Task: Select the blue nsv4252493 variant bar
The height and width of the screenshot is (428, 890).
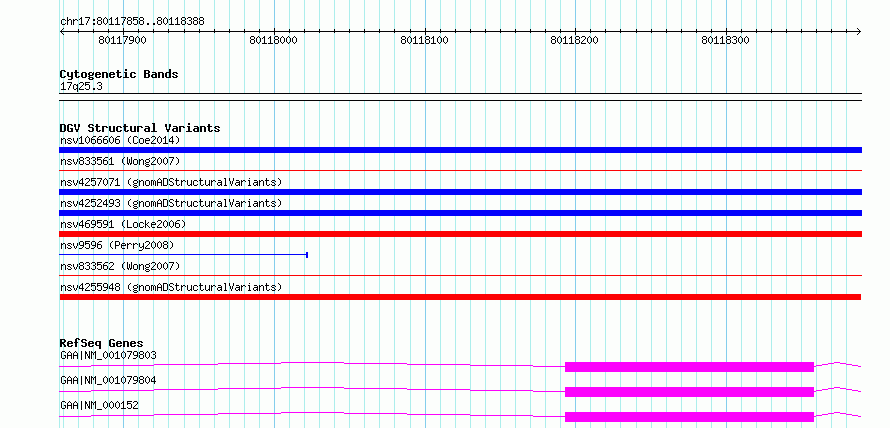Action: (460, 213)
